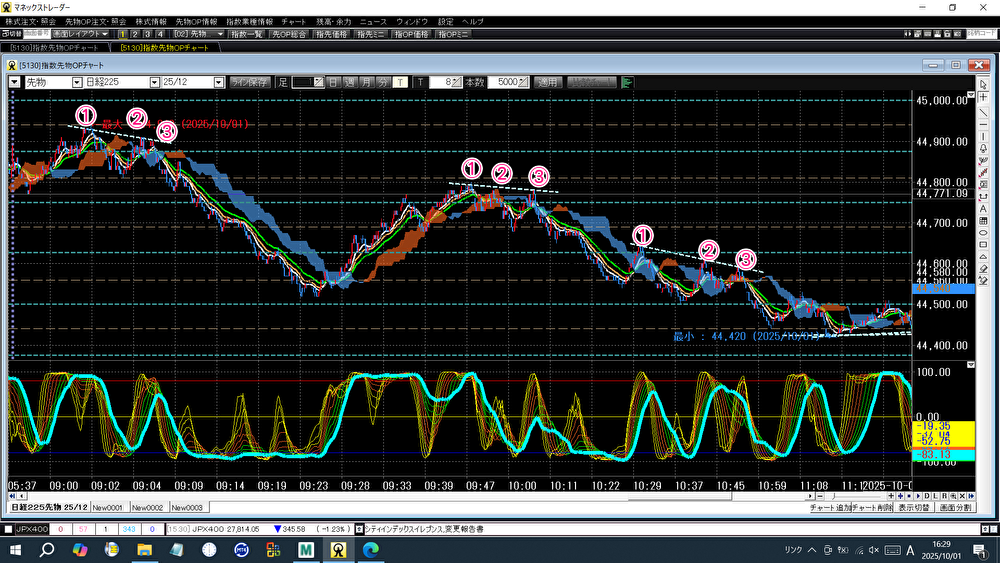Select the arrow pointer tool in right toolbar
The image size is (1000, 563).
point(984,83)
